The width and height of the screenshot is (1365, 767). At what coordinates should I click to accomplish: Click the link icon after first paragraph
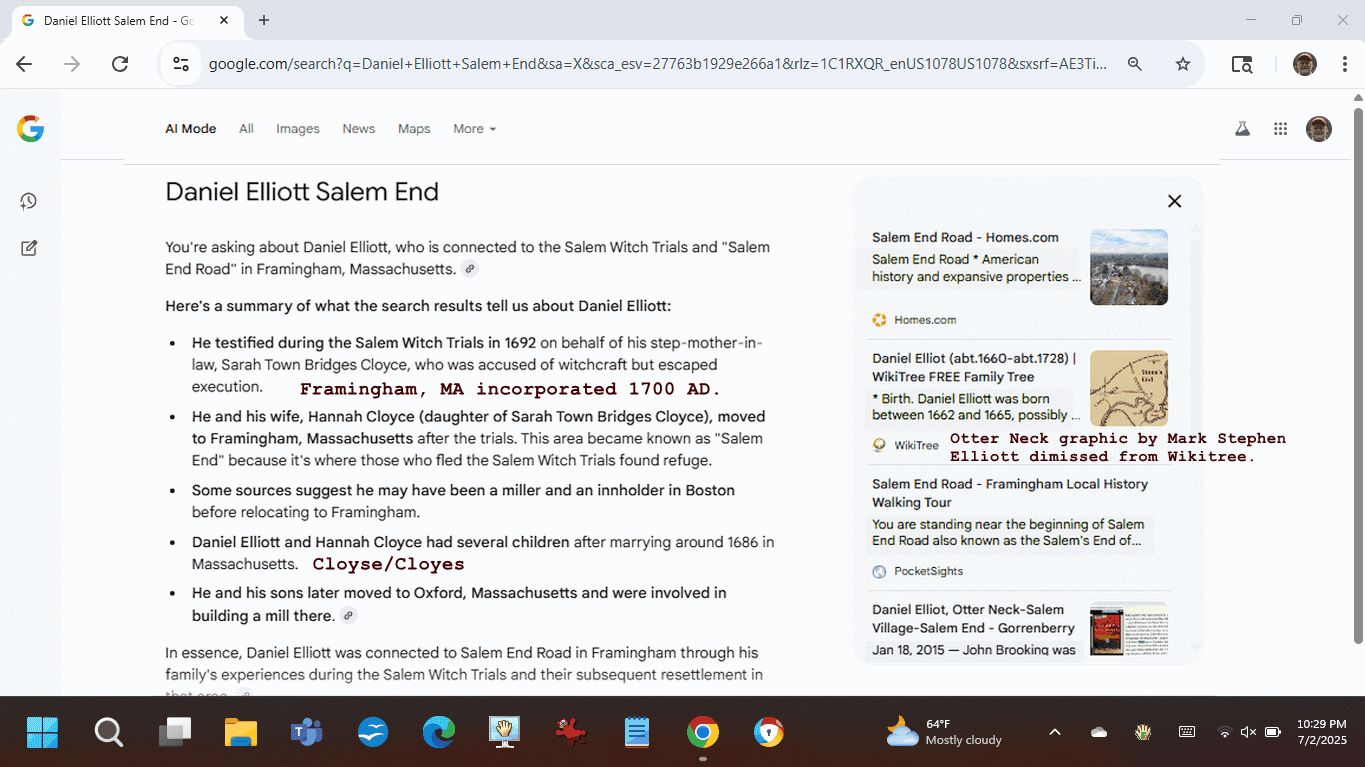pyautogui.click(x=470, y=269)
